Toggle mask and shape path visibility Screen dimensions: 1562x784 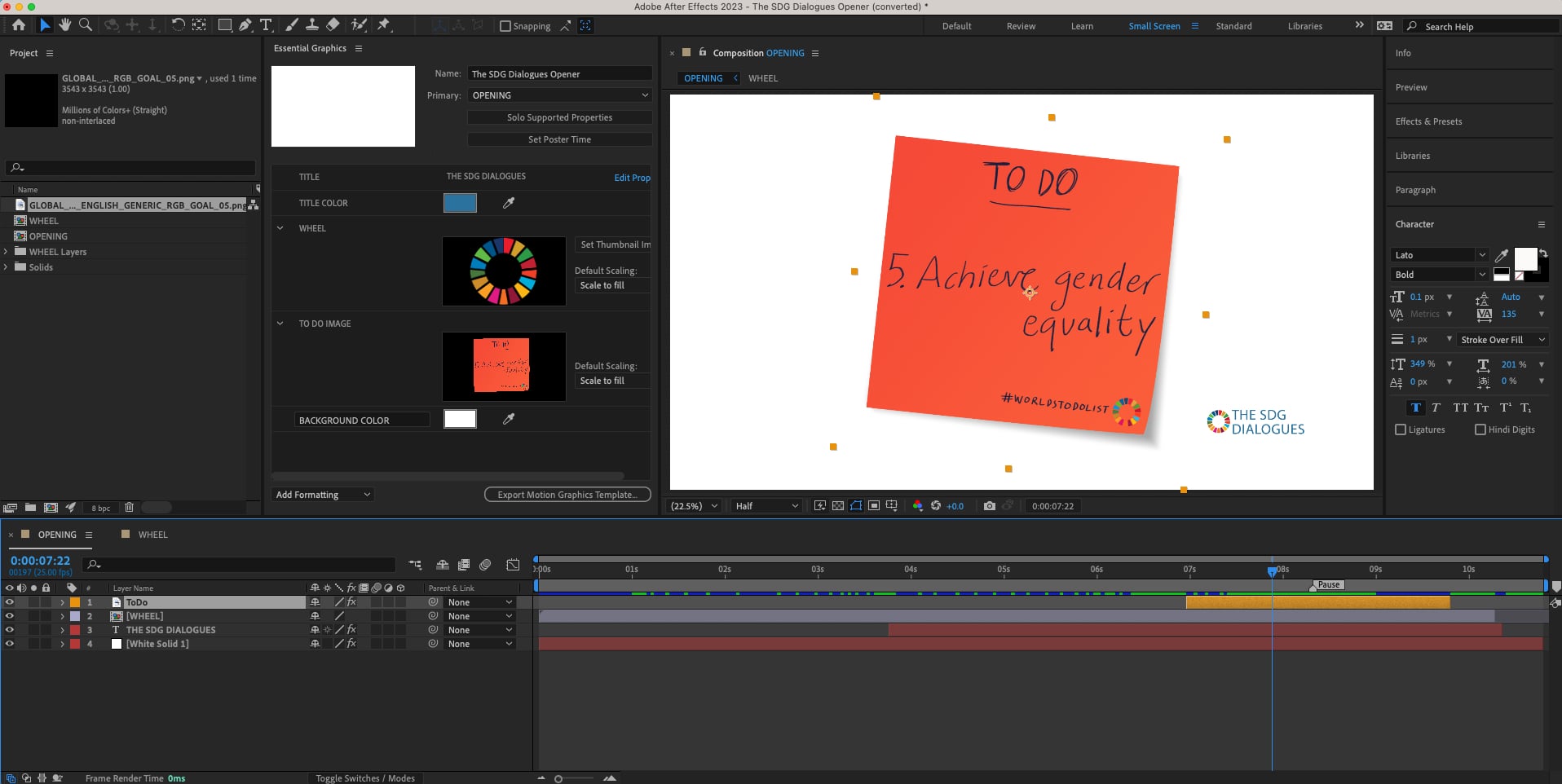coord(856,506)
